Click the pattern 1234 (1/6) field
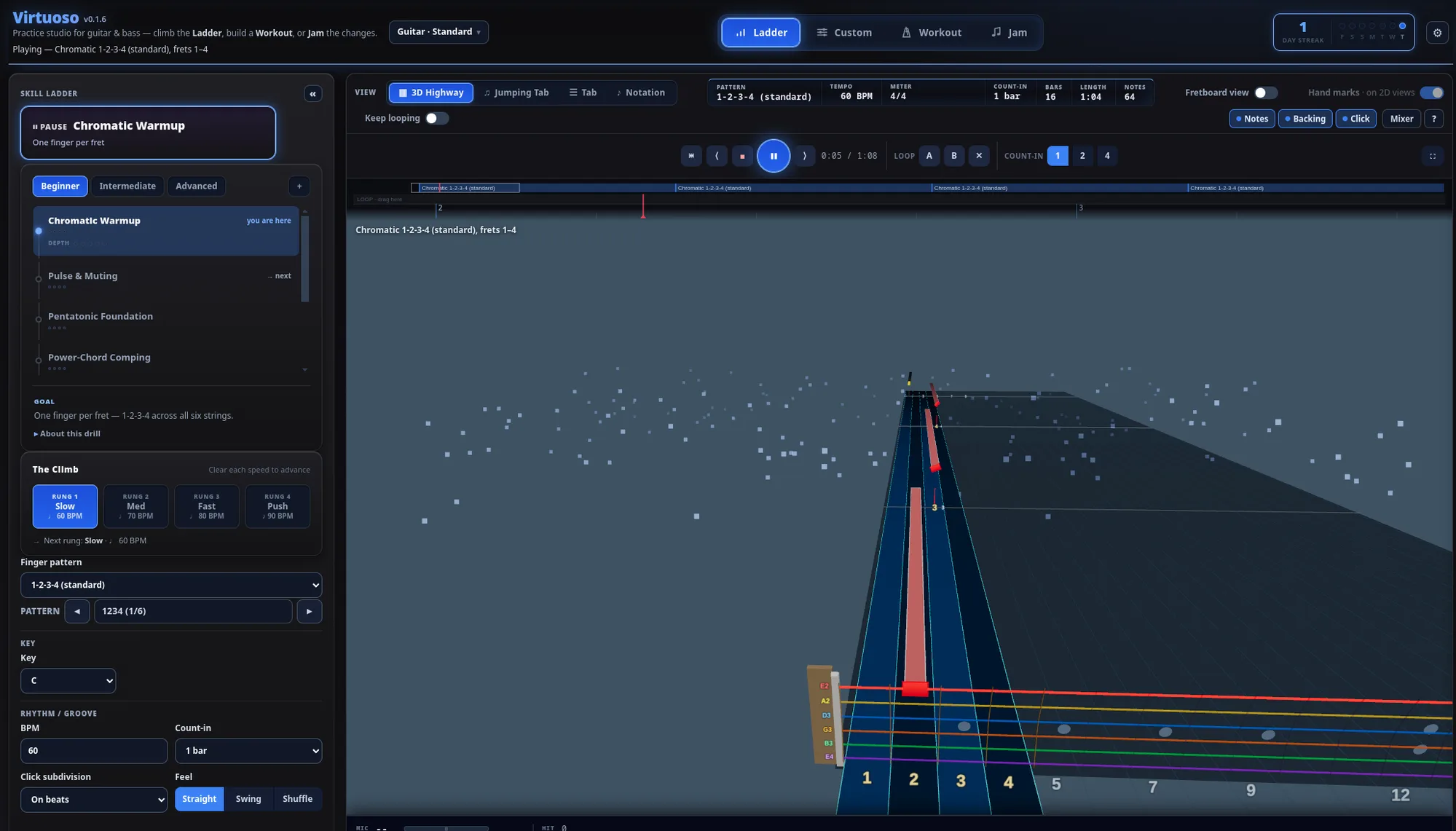This screenshot has width=1456, height=831. coord(193,612)
